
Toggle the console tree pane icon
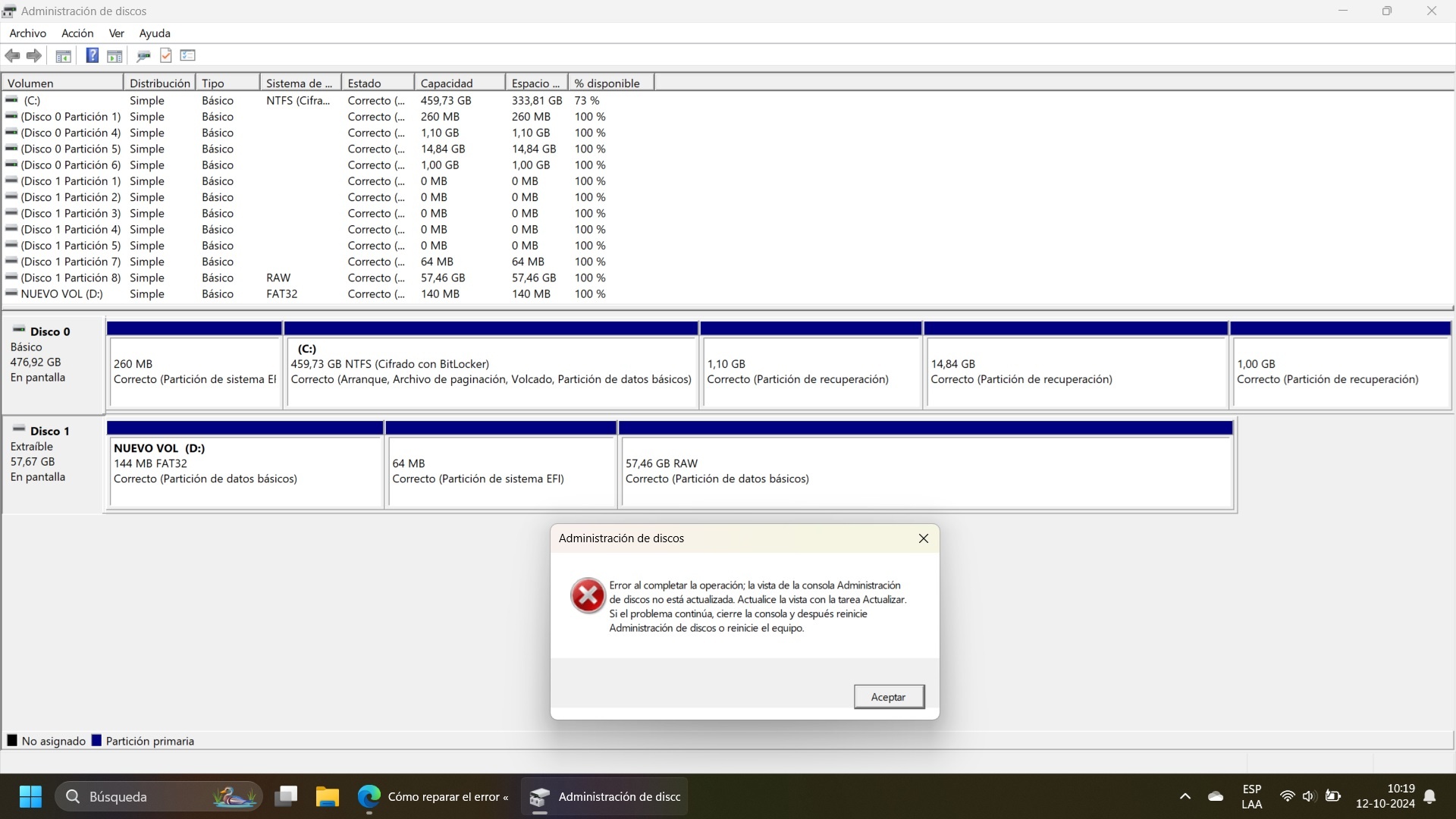coord(64,55)
